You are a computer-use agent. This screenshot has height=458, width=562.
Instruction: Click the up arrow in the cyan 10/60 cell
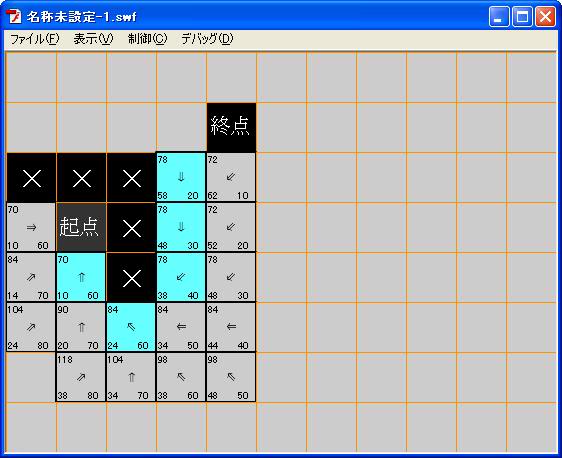tap(81, 277)
